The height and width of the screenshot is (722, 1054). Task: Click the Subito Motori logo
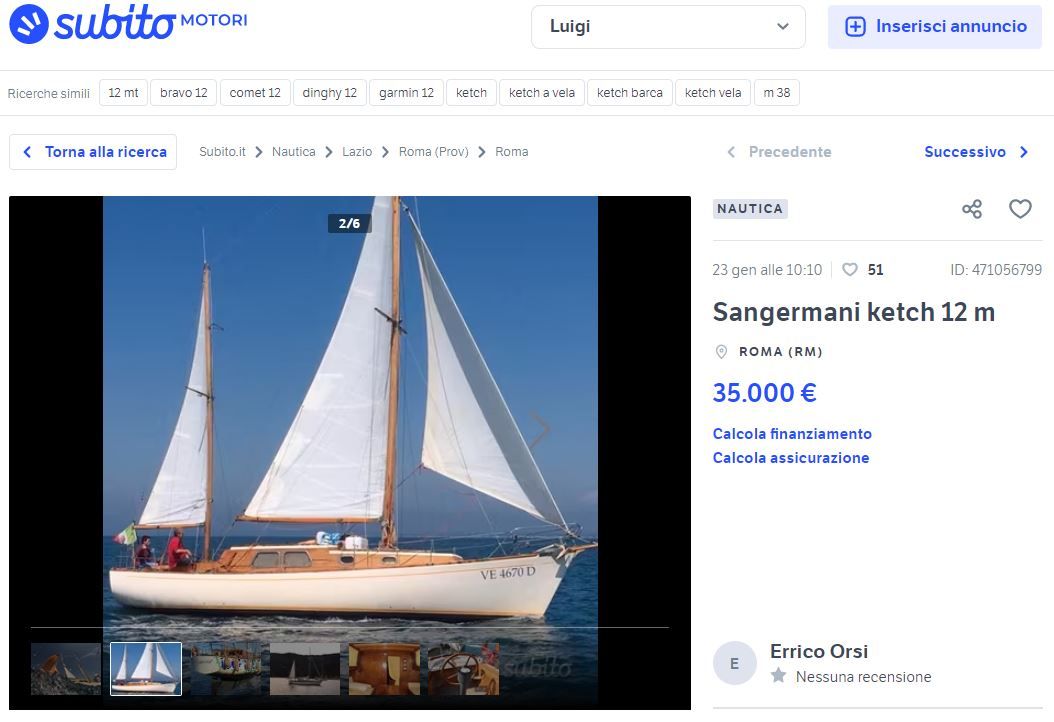click(128, 23)
